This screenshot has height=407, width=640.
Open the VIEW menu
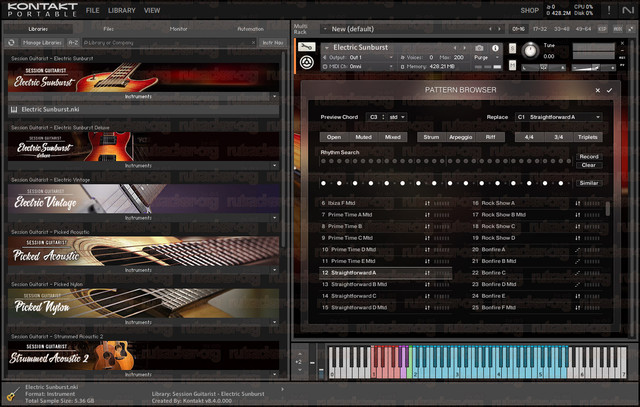[x=152, y=10]
